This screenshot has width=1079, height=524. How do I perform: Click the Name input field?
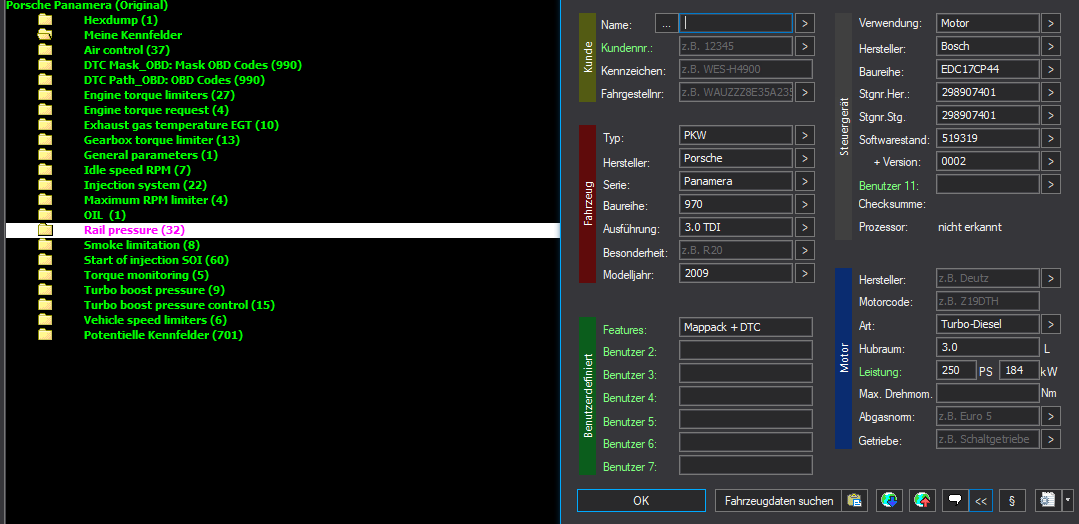coord(736,23)
